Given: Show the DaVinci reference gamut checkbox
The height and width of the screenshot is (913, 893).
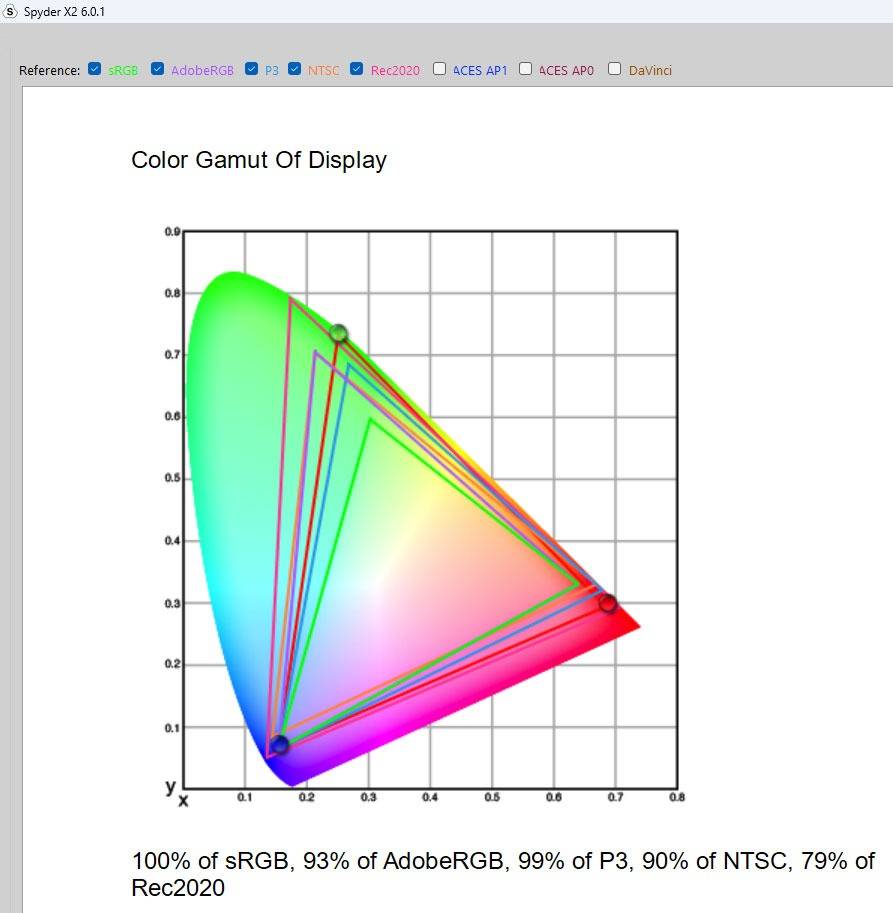Looking at the screenshot, I should click(x=615, y=69).
